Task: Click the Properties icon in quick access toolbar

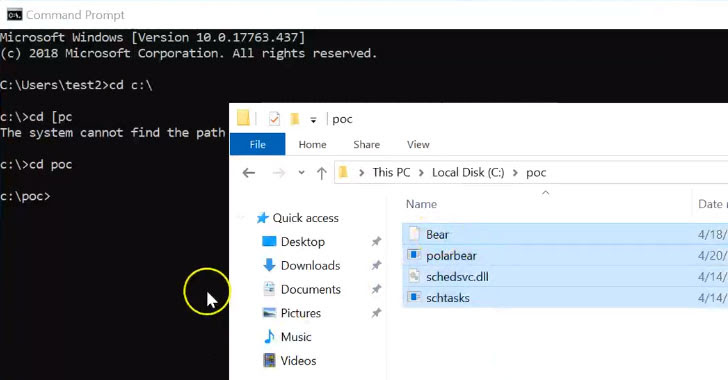Action: pyautogui.click(x=274, y=119)
